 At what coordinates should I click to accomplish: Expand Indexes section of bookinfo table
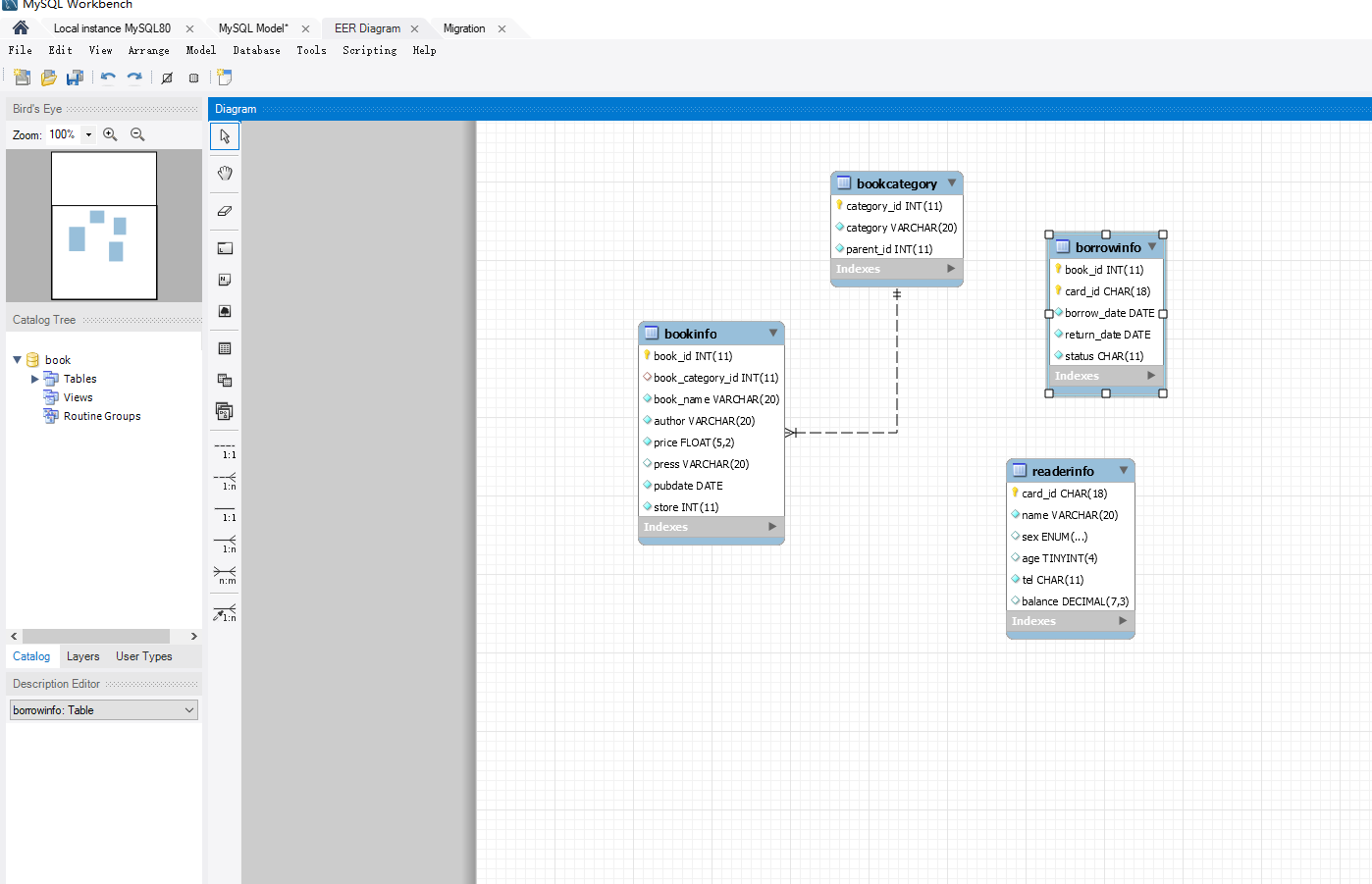pyautogui.click(x=772, y=527)
